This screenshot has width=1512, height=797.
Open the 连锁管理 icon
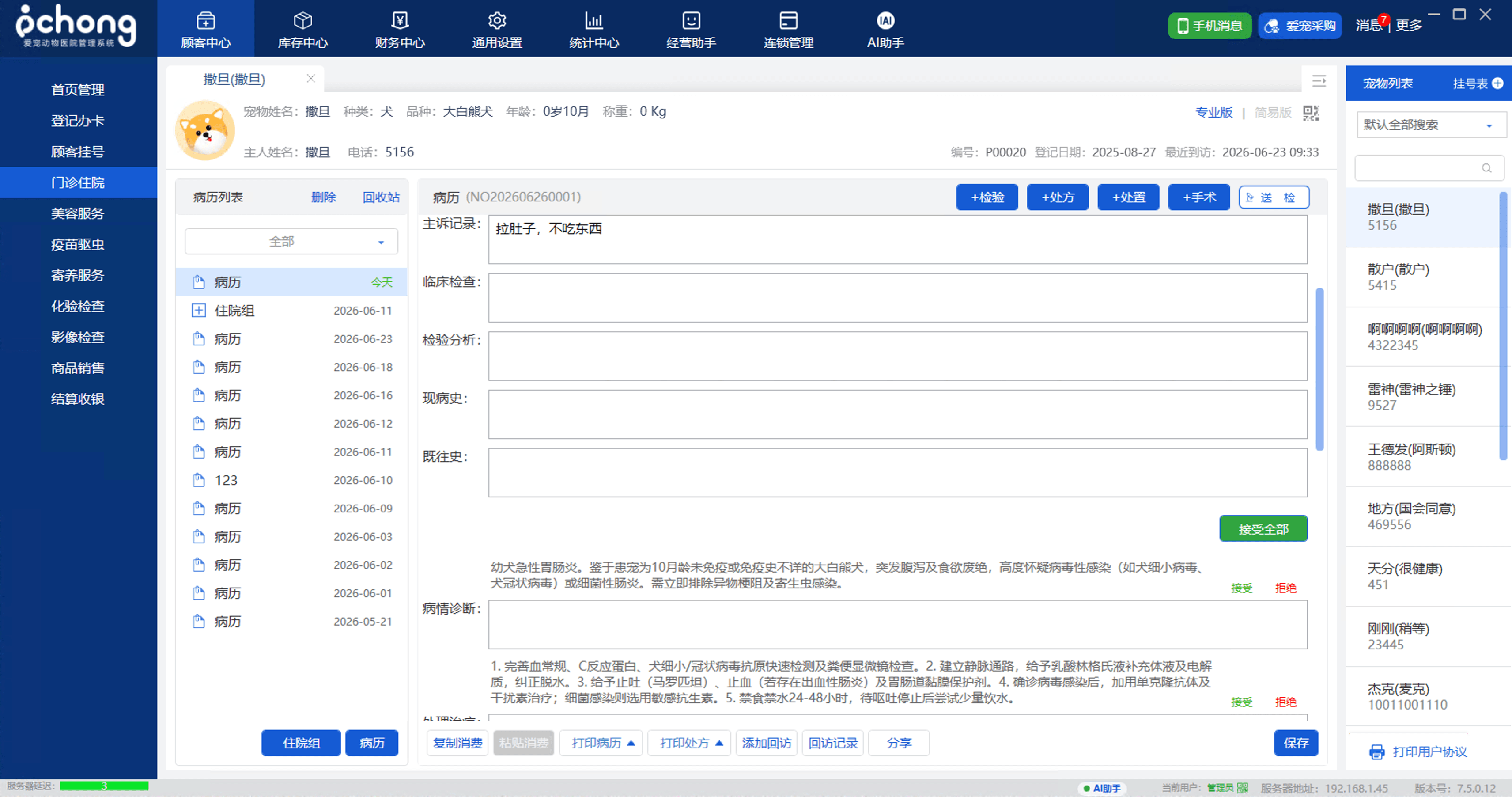coord(788,21)
